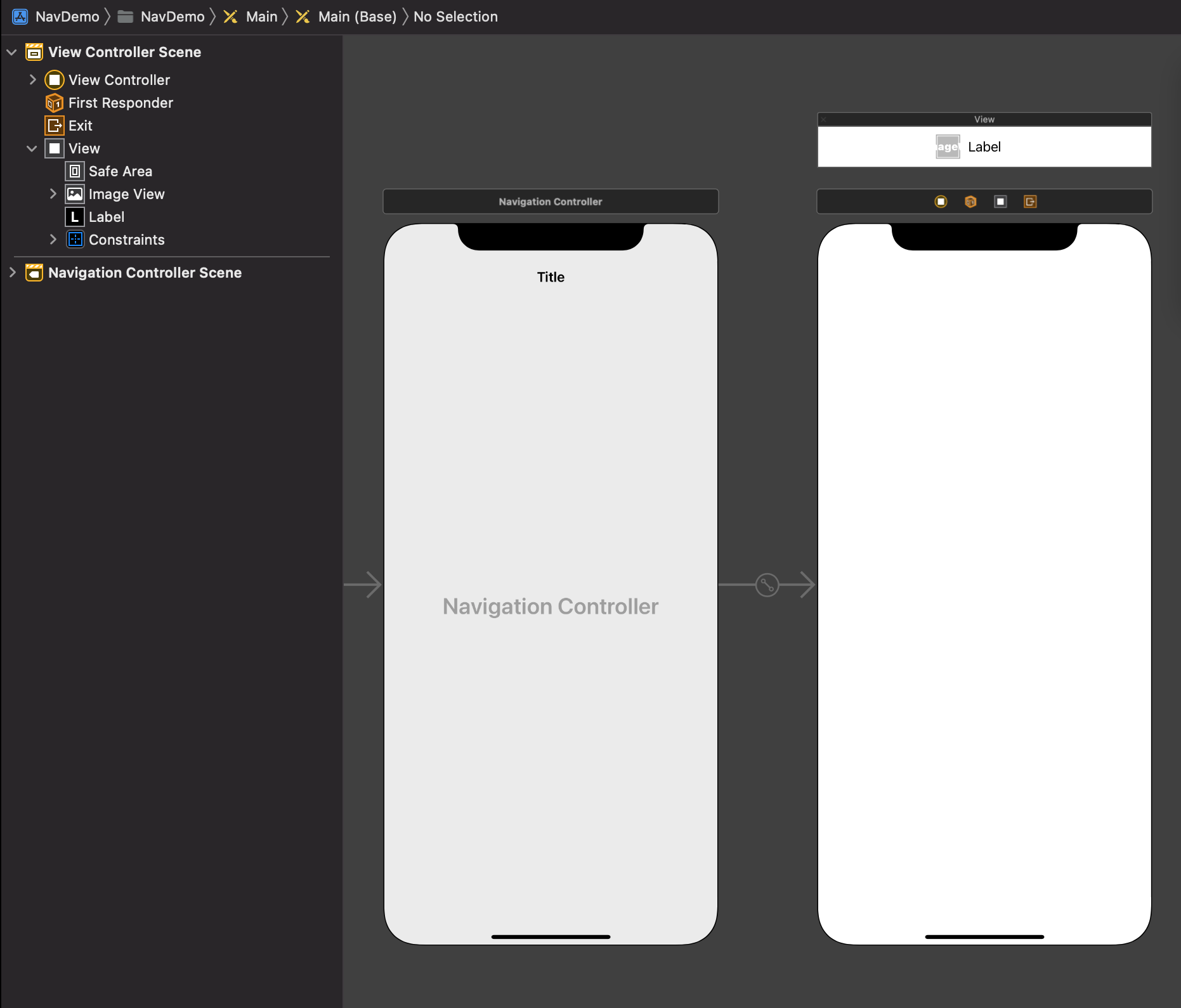Click the Safe Area icon
1181x1008 pixels.
pos(75,171)
